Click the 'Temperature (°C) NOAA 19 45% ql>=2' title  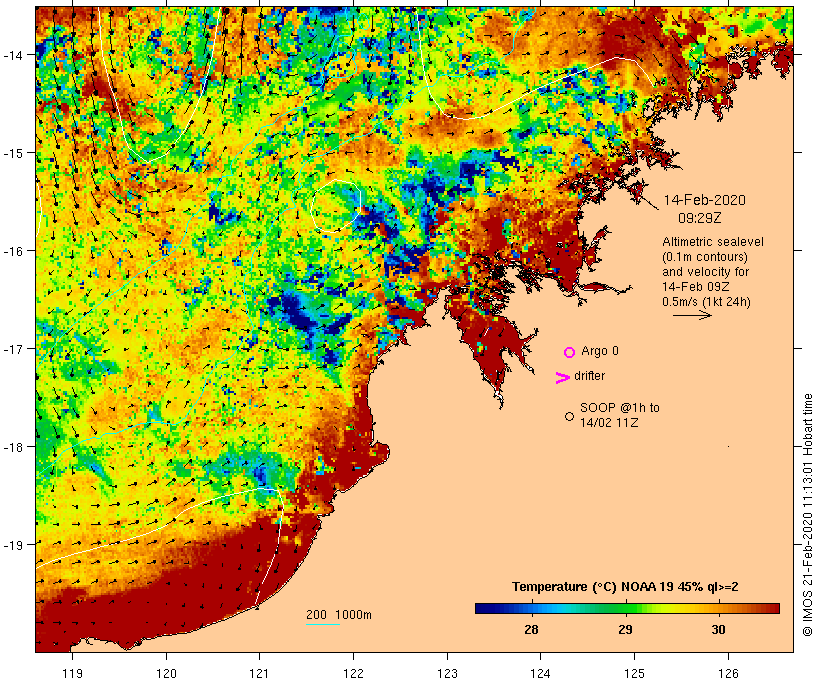point(625,587)
